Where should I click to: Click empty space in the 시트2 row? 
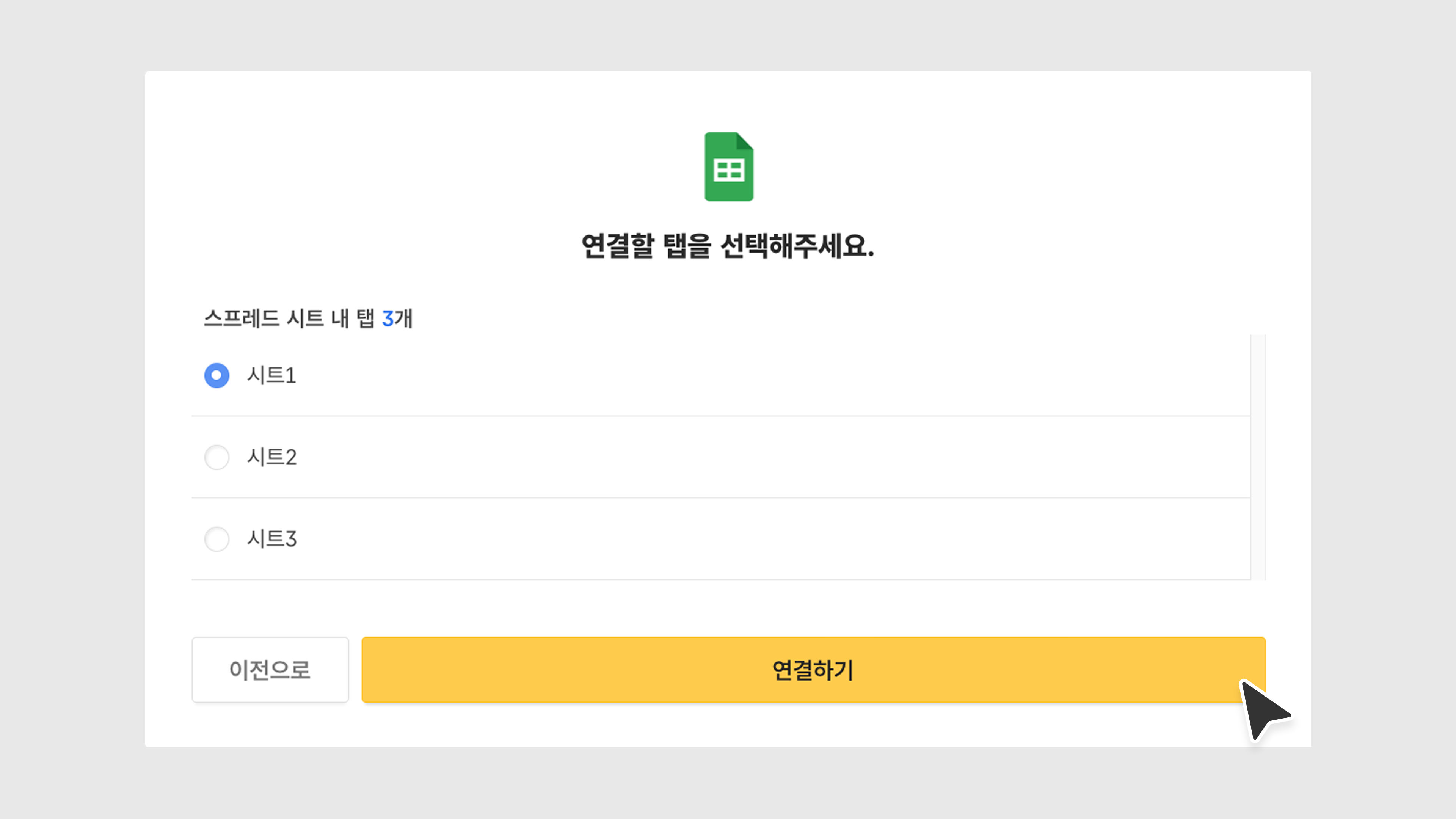735,457
